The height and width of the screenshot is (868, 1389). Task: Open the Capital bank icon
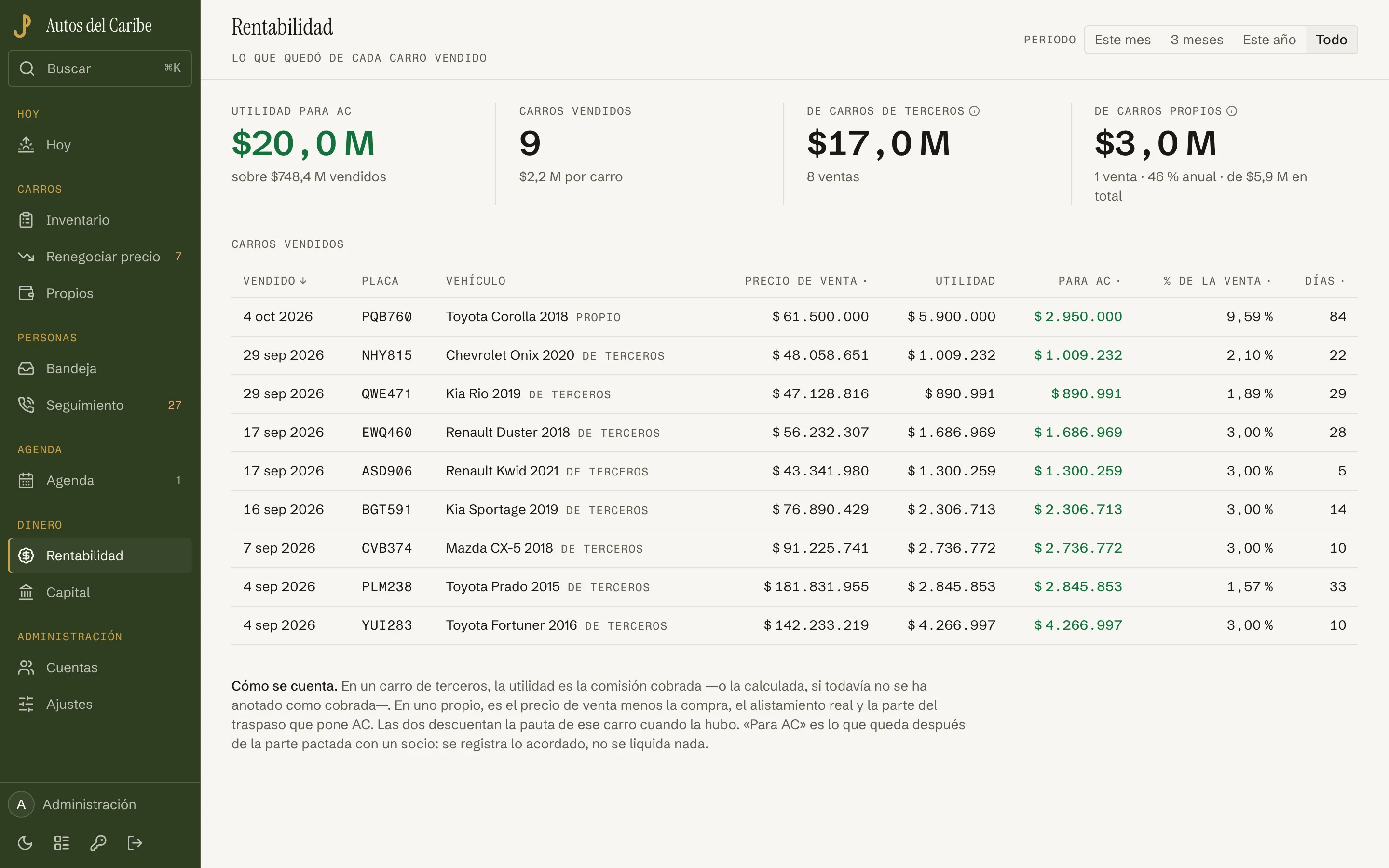(26, 593)
